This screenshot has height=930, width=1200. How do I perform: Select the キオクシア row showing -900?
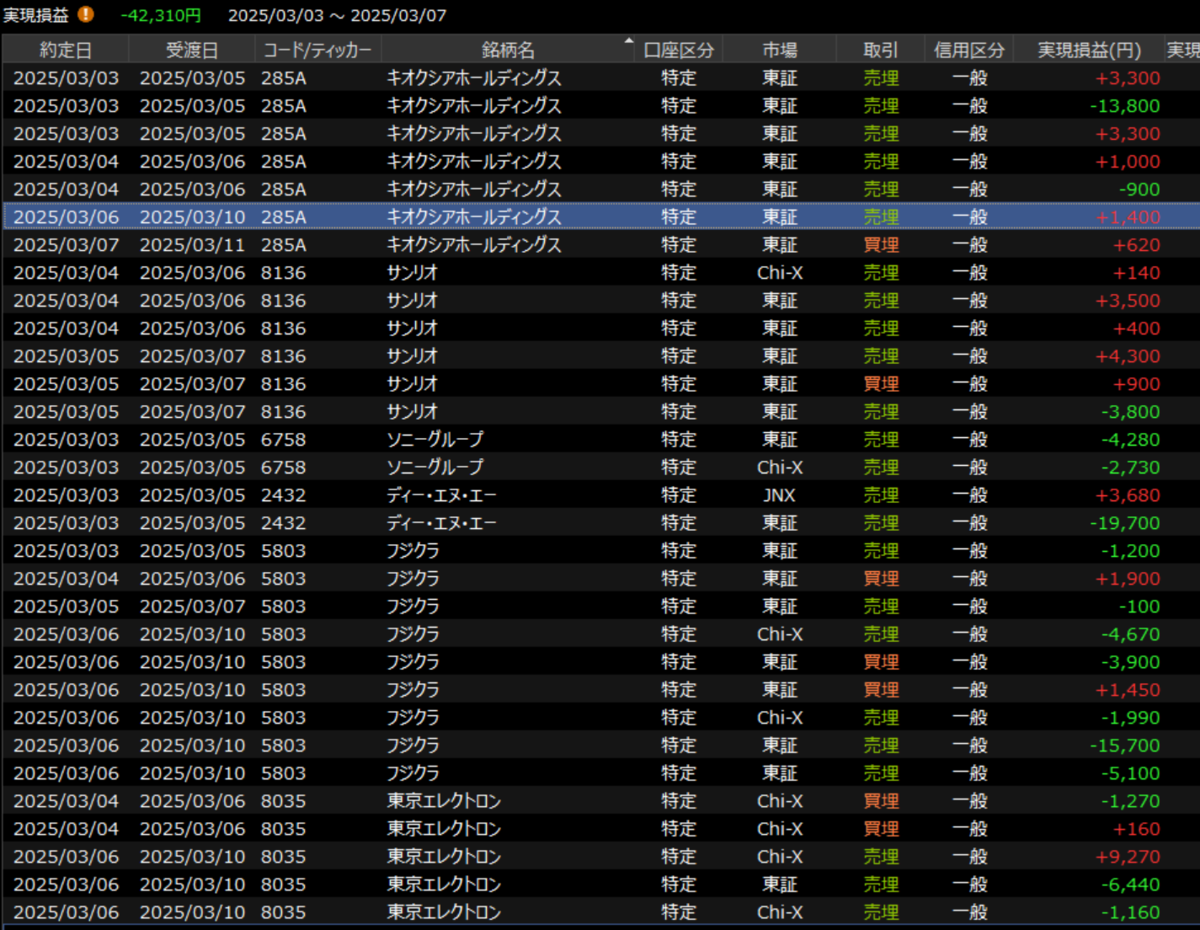pos(600,189)
